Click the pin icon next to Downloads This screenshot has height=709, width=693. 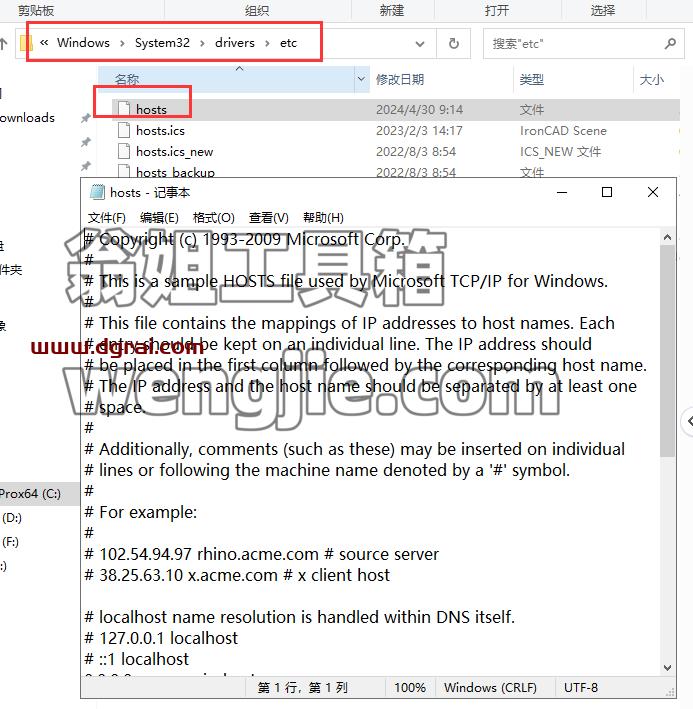[85, 118]
